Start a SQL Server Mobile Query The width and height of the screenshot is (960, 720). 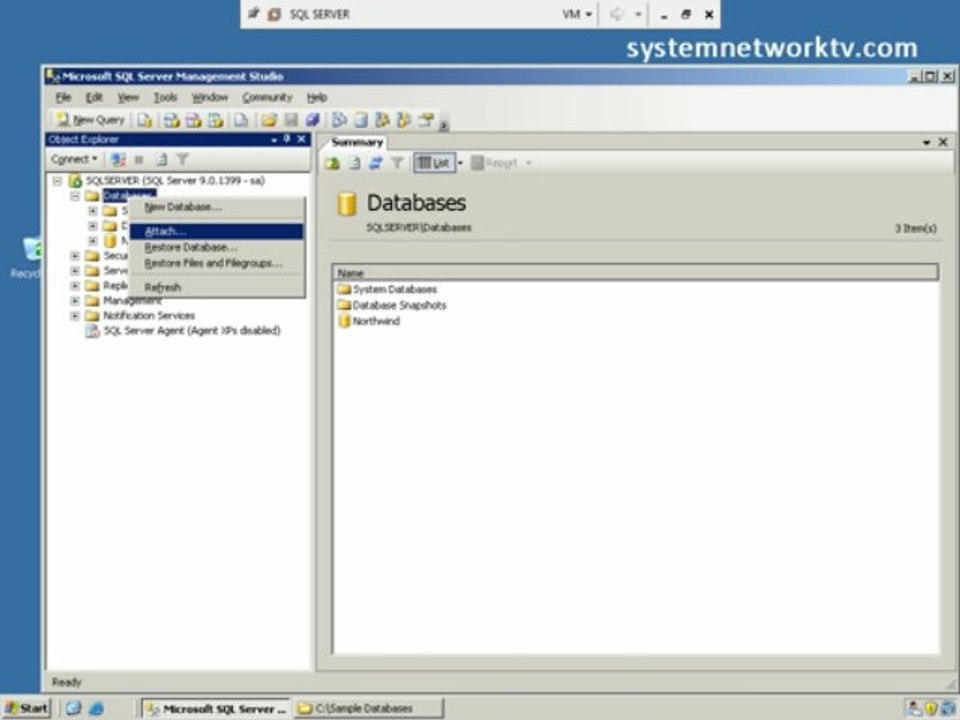pyautogui.click(x=241, y=120)
